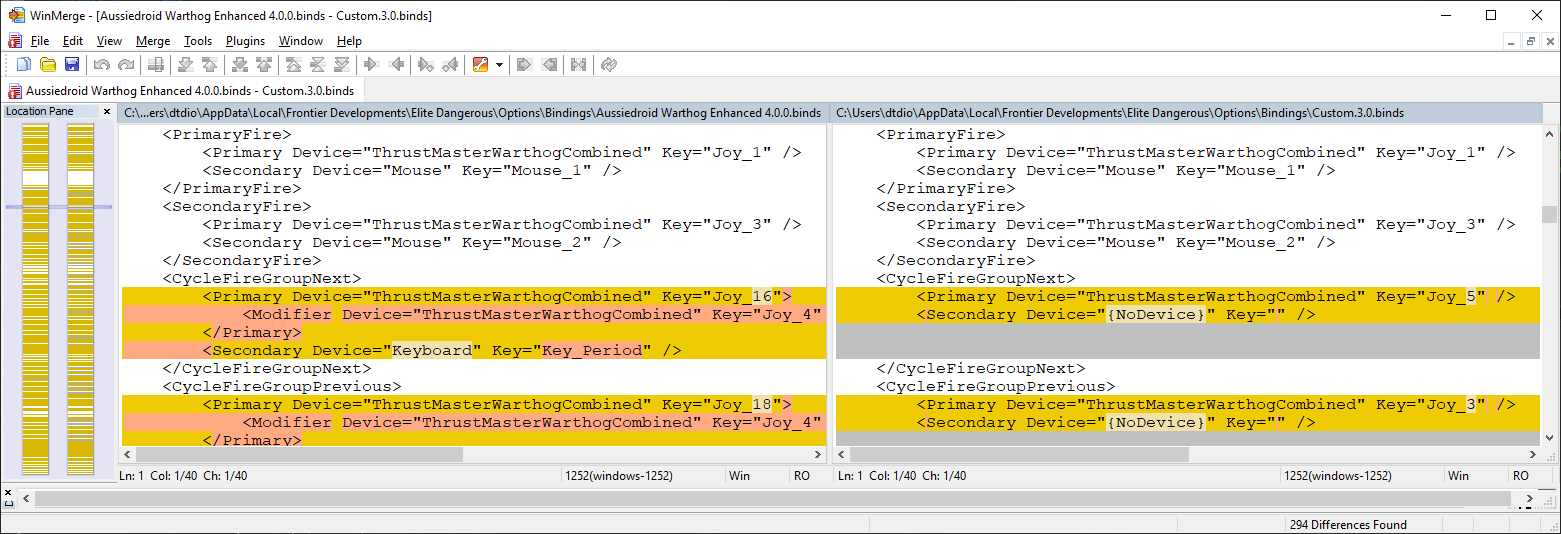Click the WinMerge document icon in the menu bar

pos(14,41)
